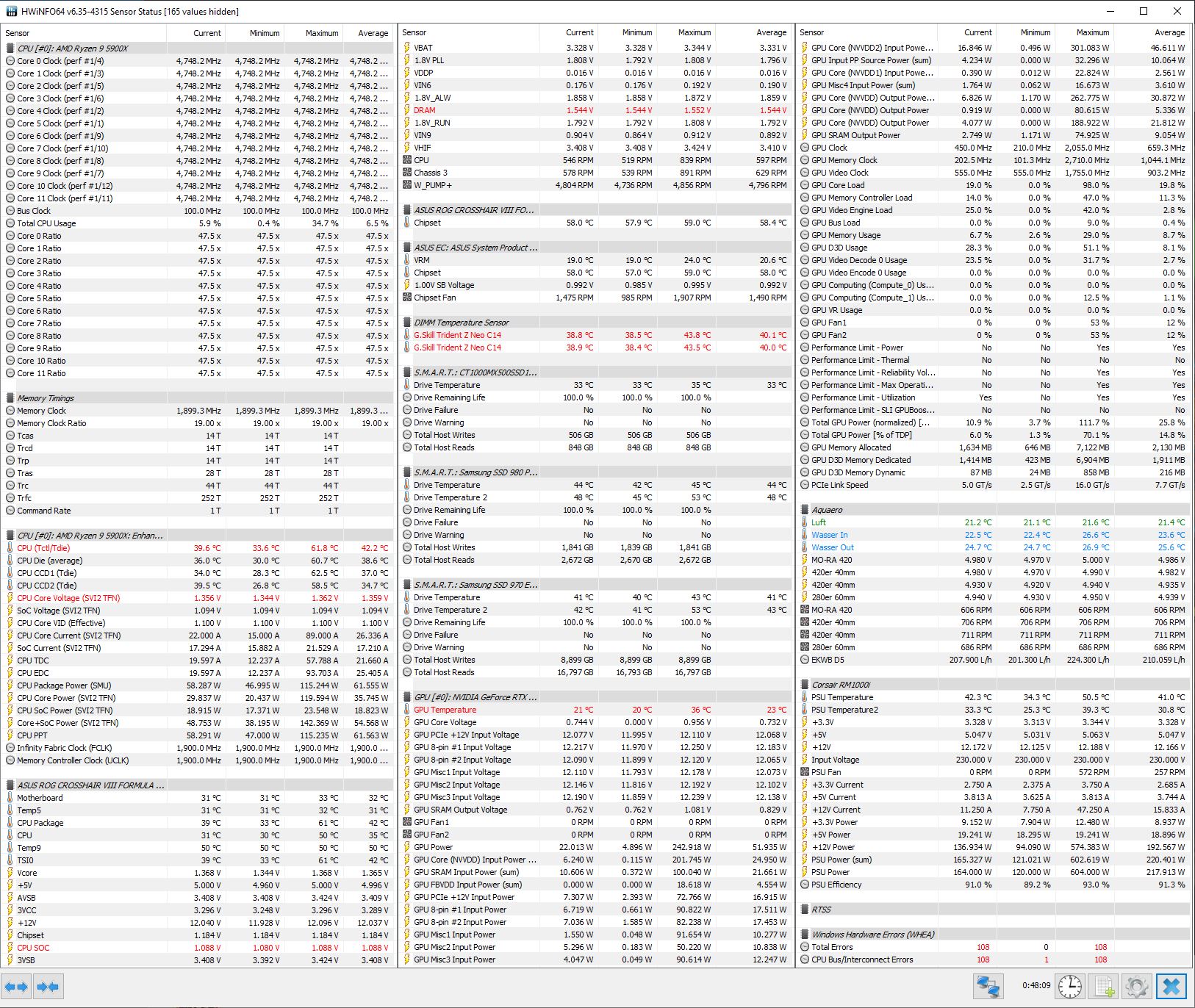Image resolution: width=1195 pixels, height=1008 pixels.
Task: Select the PSU Temperature2 row
Action: tap(993, 710)
